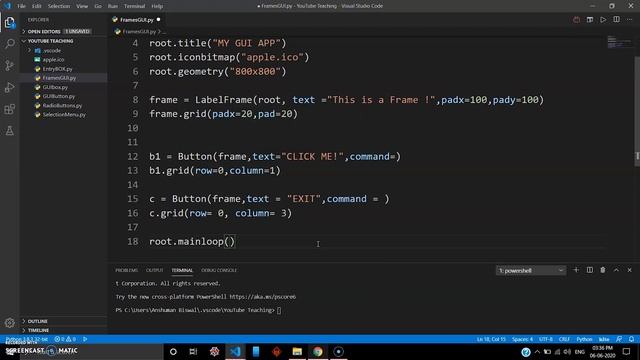
Task: Open the Help menu
Action: (x=157, y=6)
